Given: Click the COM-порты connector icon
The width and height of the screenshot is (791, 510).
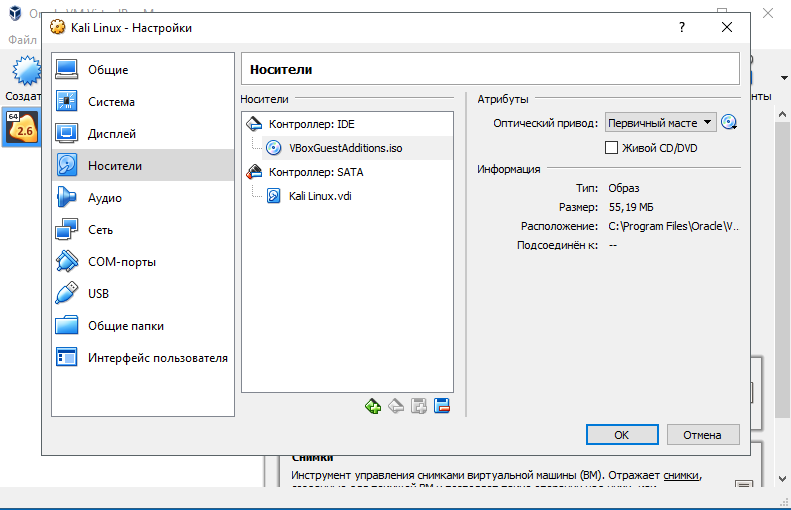Looking at the screenshot, I should [67, 261].
